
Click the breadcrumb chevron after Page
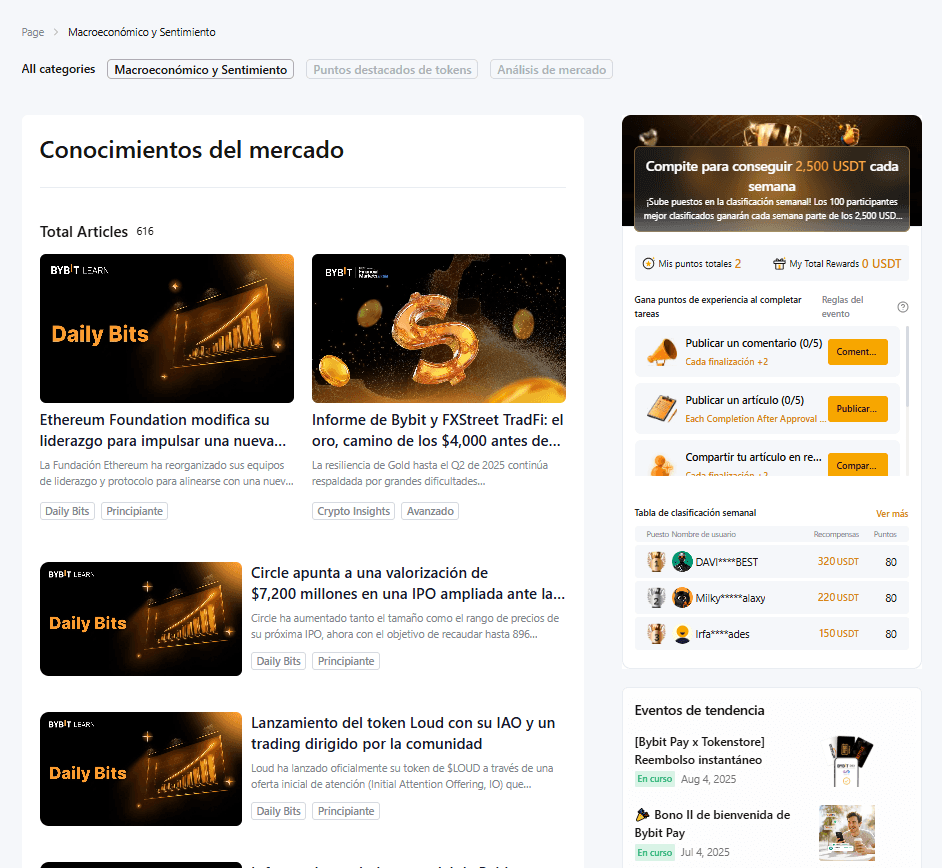[x=56, y=32]
